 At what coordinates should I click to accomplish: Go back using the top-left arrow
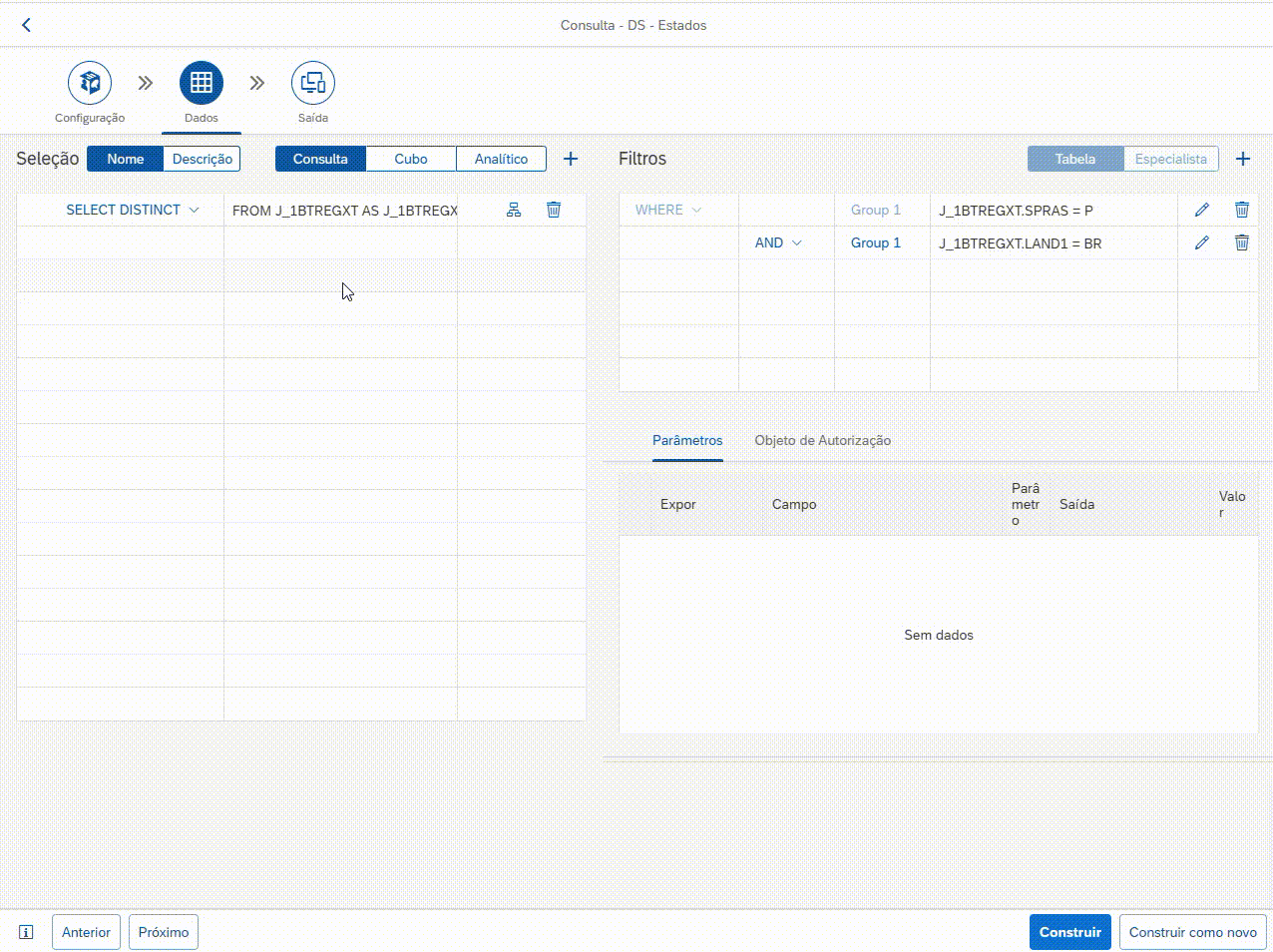pos(27,26)
